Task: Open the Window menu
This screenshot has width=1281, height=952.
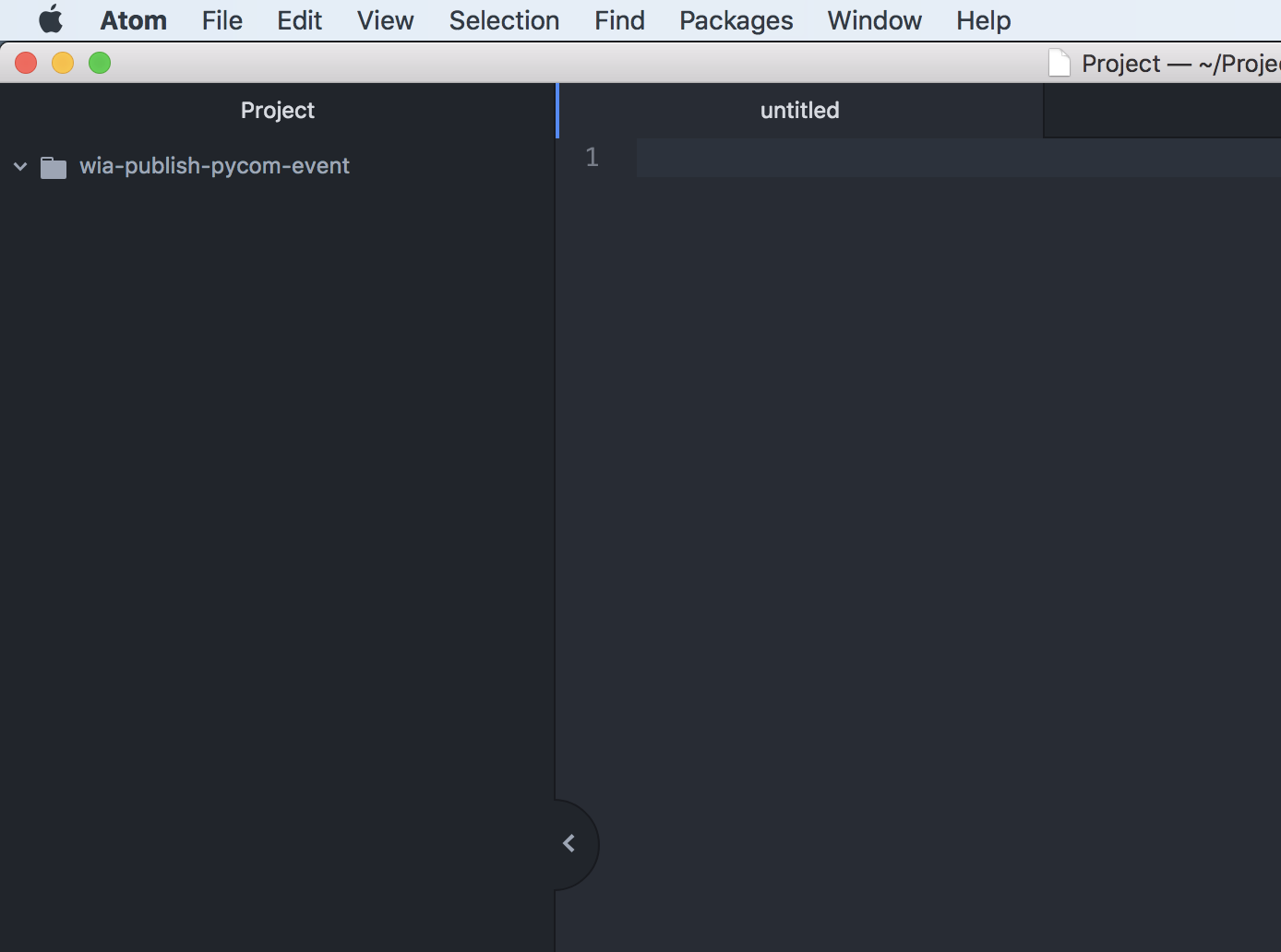Action: tap(875, 20)
